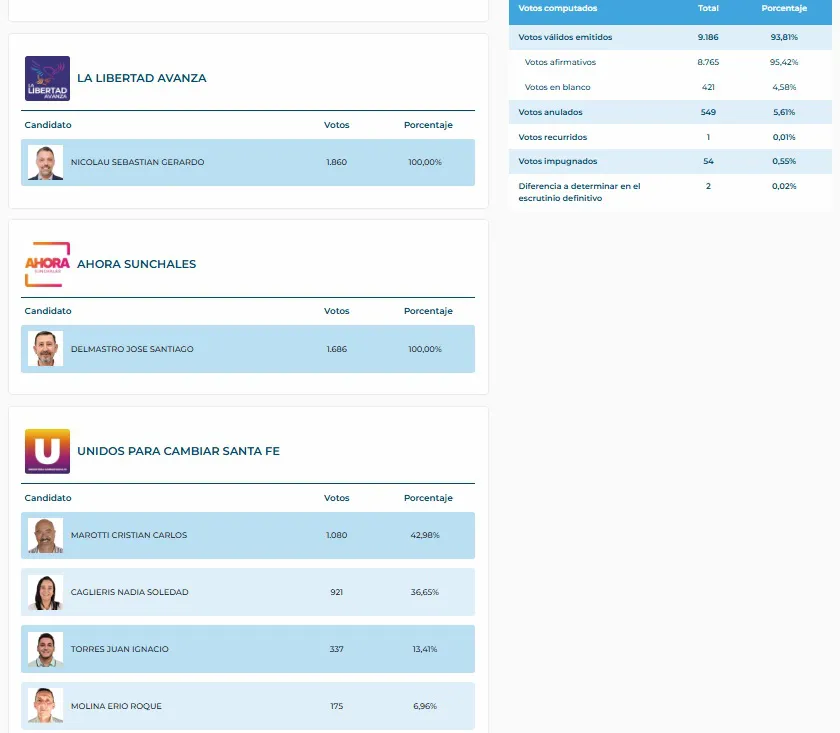
Task: Click the LA LIBERTAD AVANZA party title
Action: click(x=141, y=78)
